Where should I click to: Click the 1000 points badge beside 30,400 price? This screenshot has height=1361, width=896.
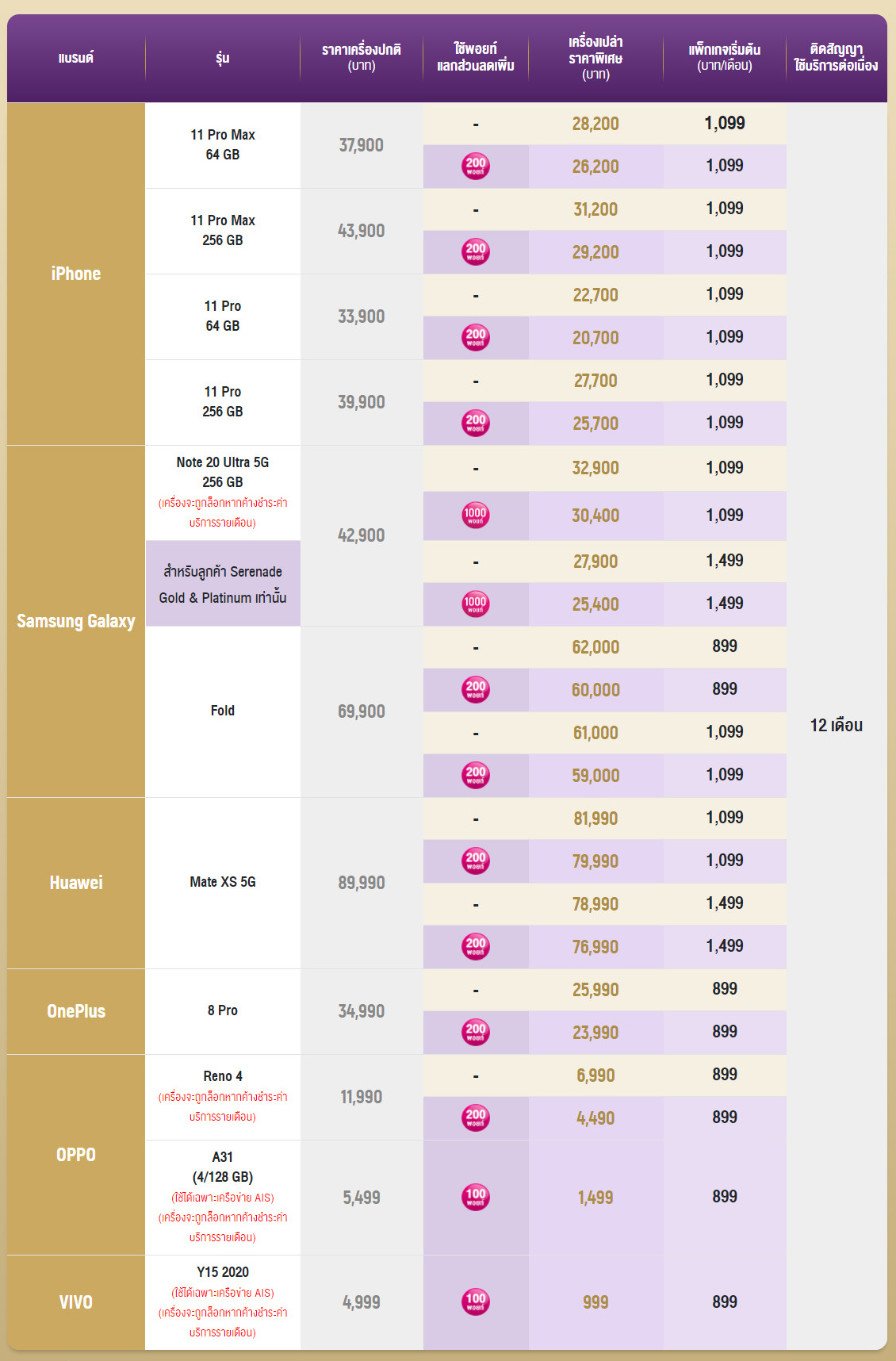(x=476, y=515)
